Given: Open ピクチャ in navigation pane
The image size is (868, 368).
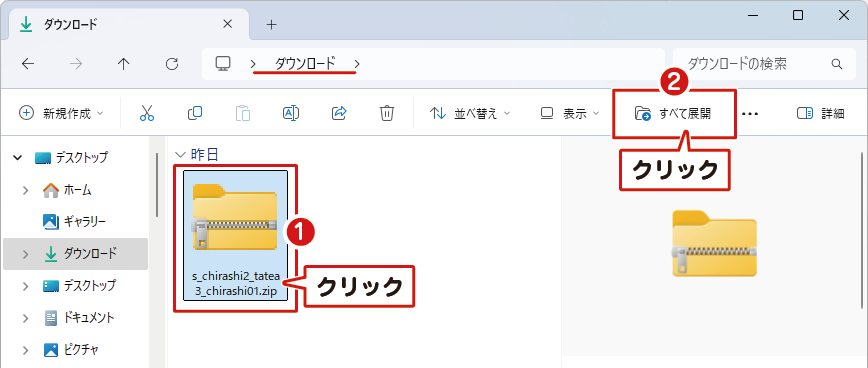Looking at the screenshot, I should click(x=71, y=350).
